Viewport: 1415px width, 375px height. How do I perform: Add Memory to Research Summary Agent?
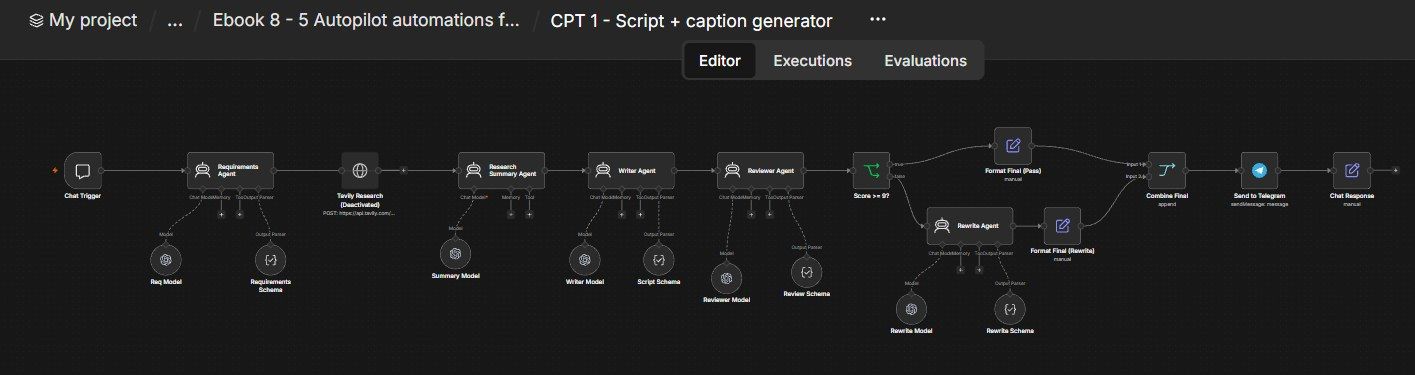[510, 214]
